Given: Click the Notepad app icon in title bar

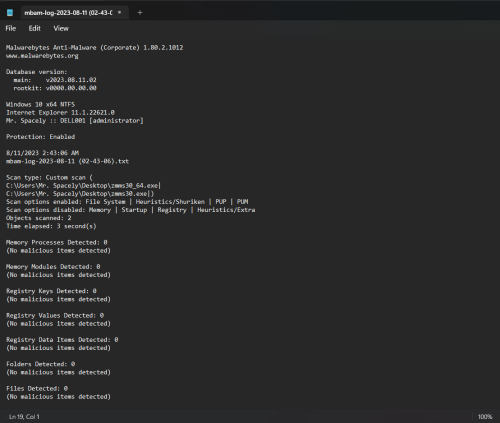Looking at the screenshot, I should pos(10,13).
